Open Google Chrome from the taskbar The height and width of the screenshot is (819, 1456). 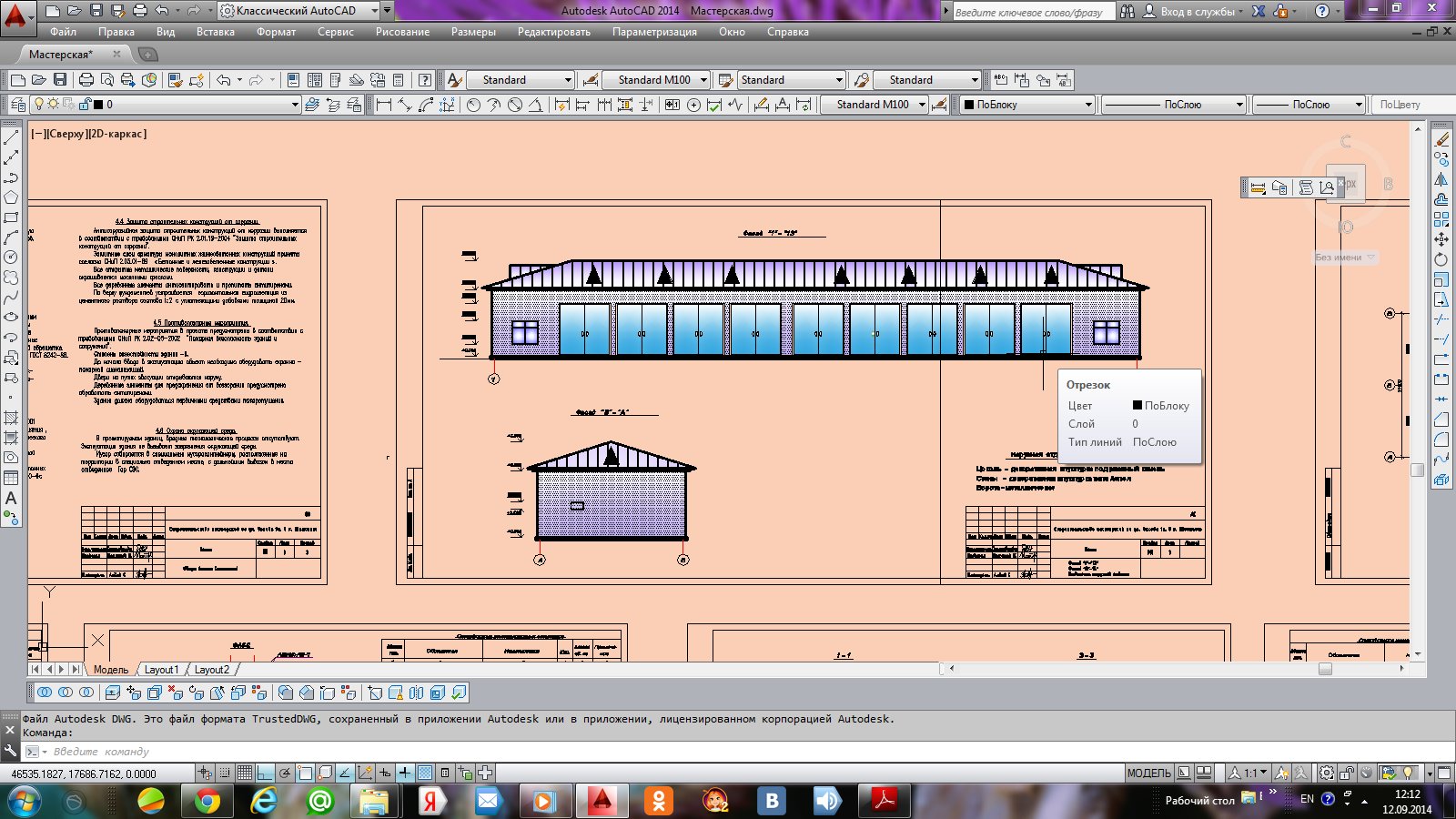click(208, 801)
